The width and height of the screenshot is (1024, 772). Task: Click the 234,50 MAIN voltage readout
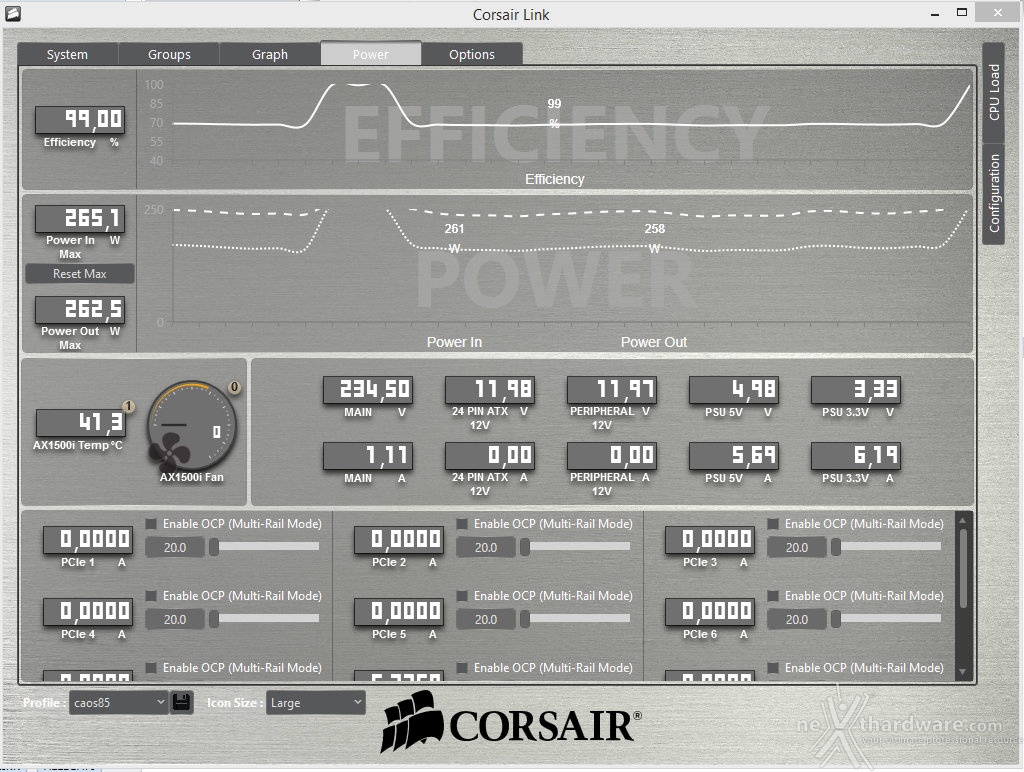point(368,390)
